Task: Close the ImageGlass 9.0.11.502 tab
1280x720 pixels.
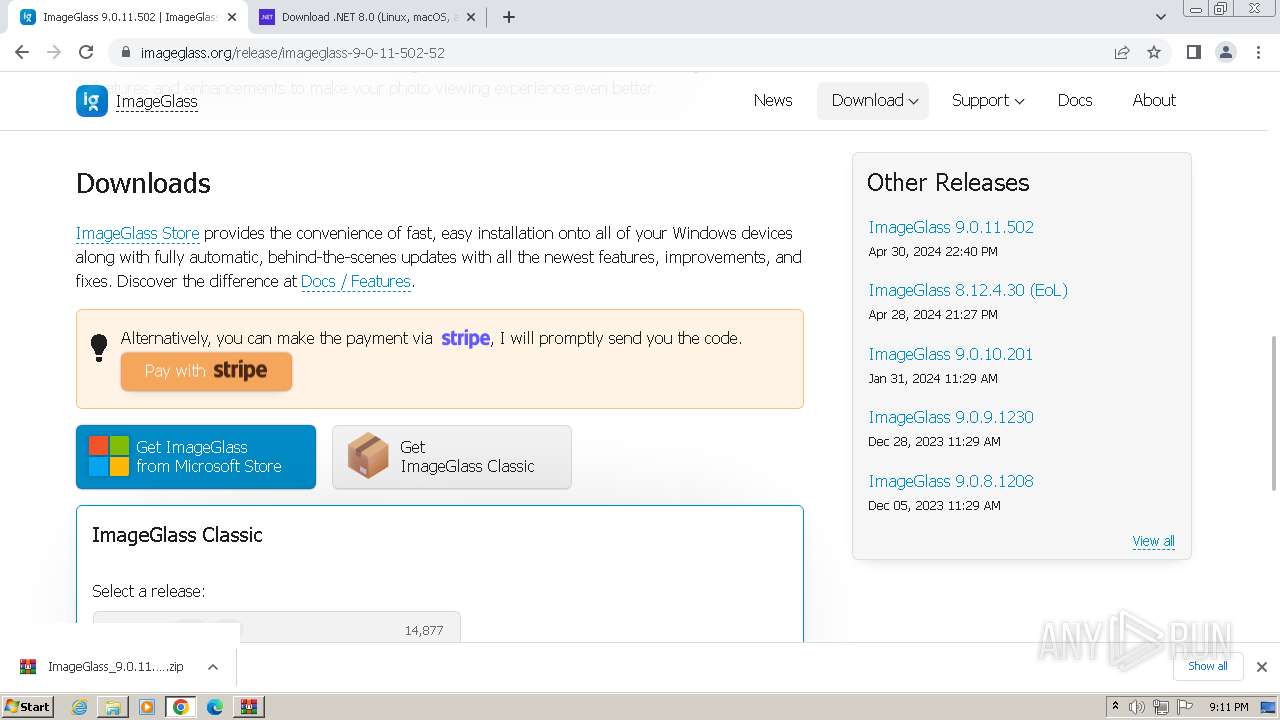Action: coord(232,17)
